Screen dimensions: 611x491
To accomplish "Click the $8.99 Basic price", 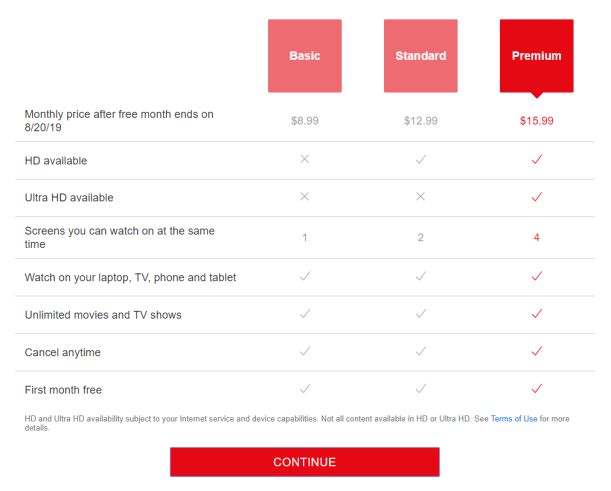I will [x=305, y=121].
